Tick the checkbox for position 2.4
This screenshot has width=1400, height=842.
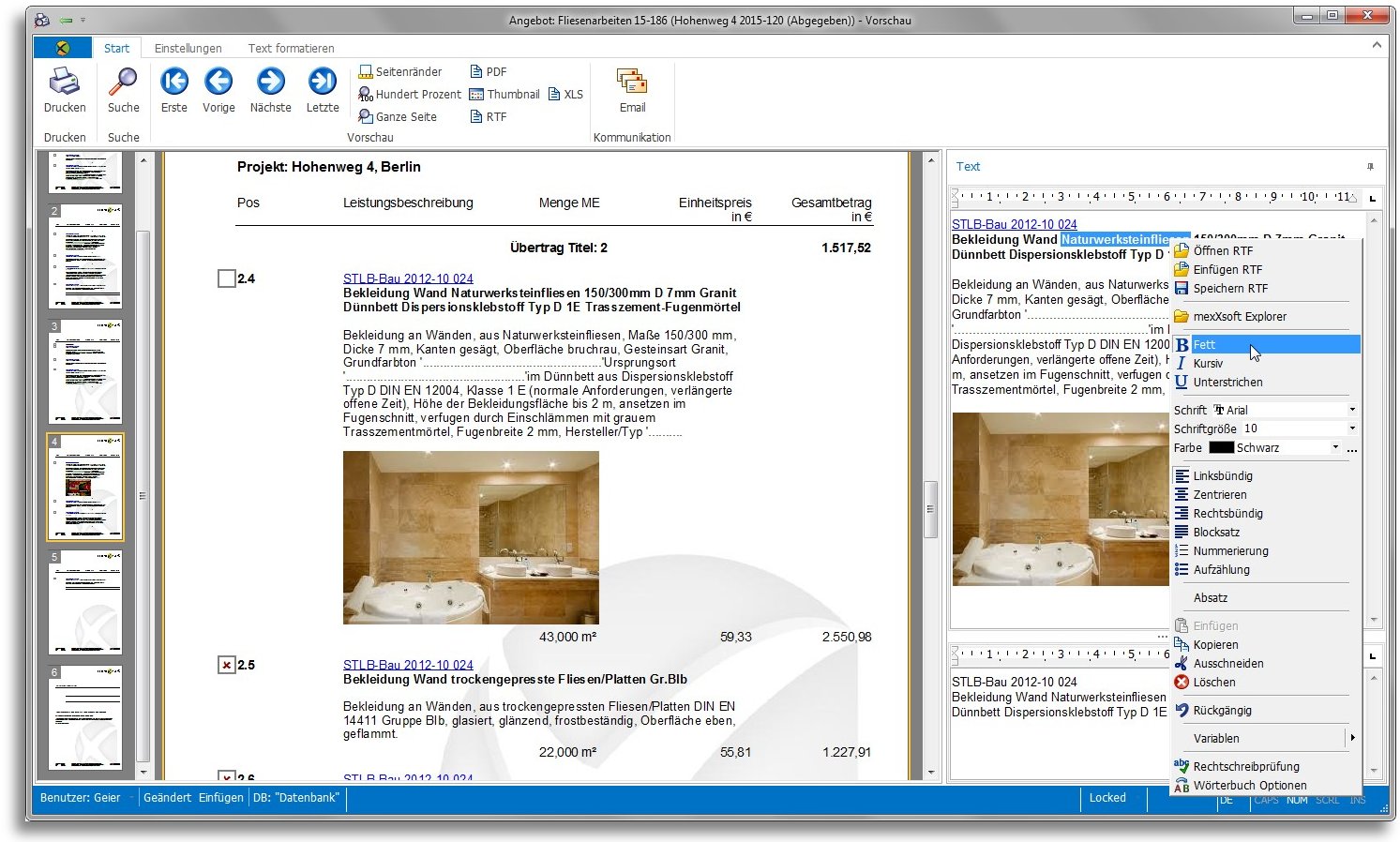[226, 278]
